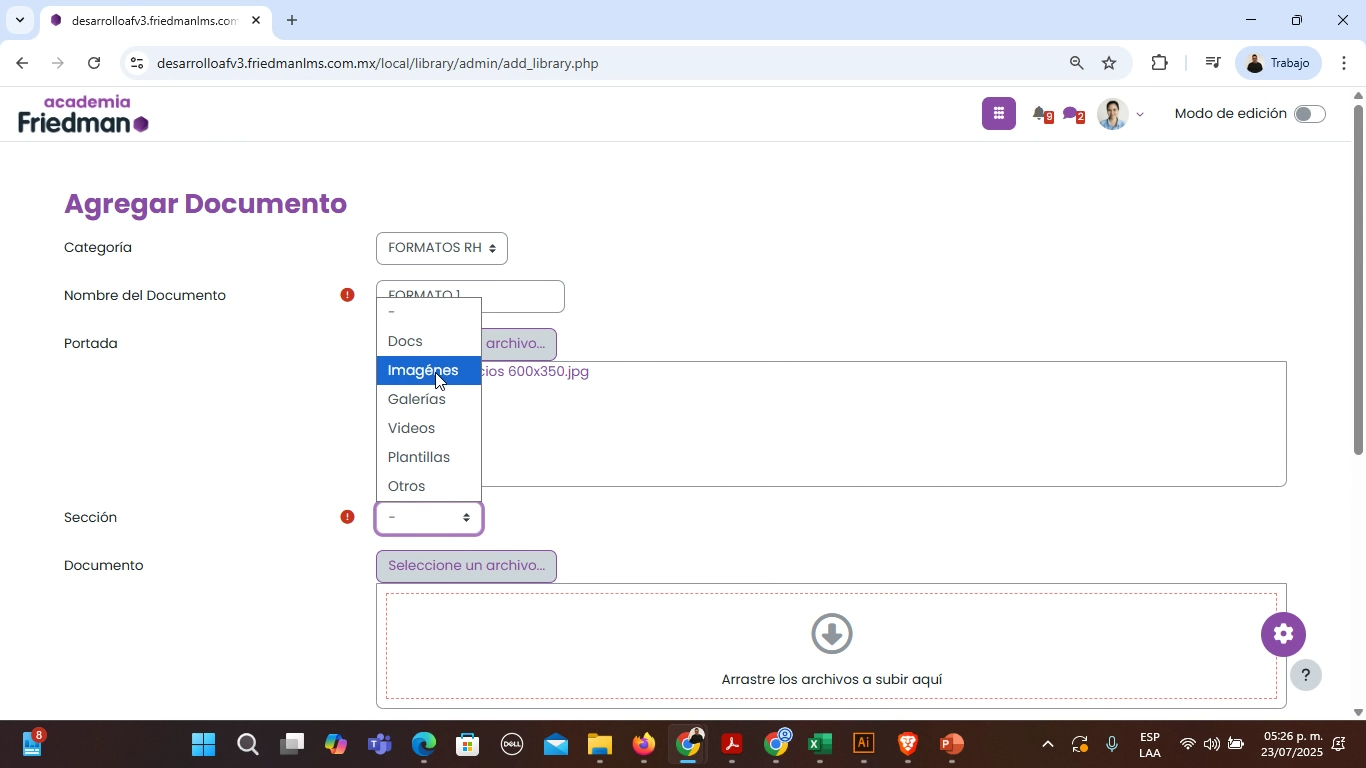Open Adobe Acrobat from the taskbar
Image resolution: width=1366 pixels, height=768 pixels.
[x=731, y=744]
